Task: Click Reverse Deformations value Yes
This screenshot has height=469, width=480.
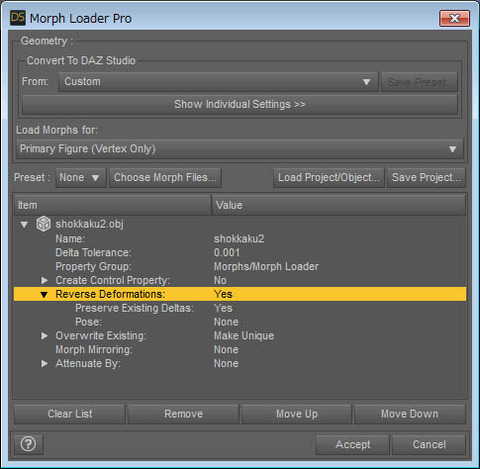Action: pyautogui.click(x=223, y=294)
